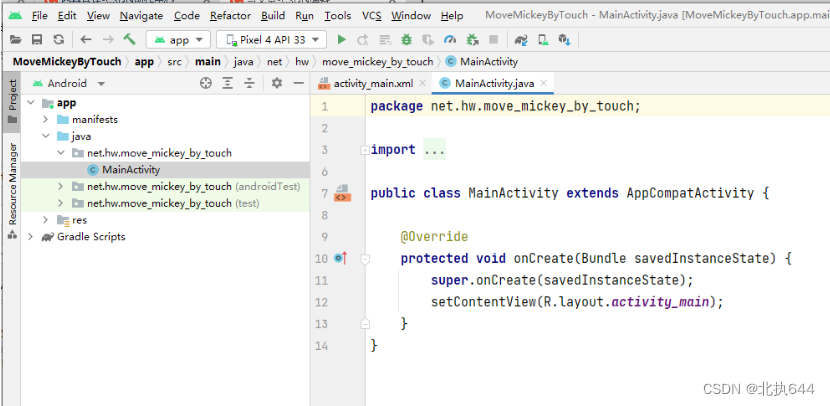Click the collapsed import ... region
This screenshot has width=830, height=406.
435,150
